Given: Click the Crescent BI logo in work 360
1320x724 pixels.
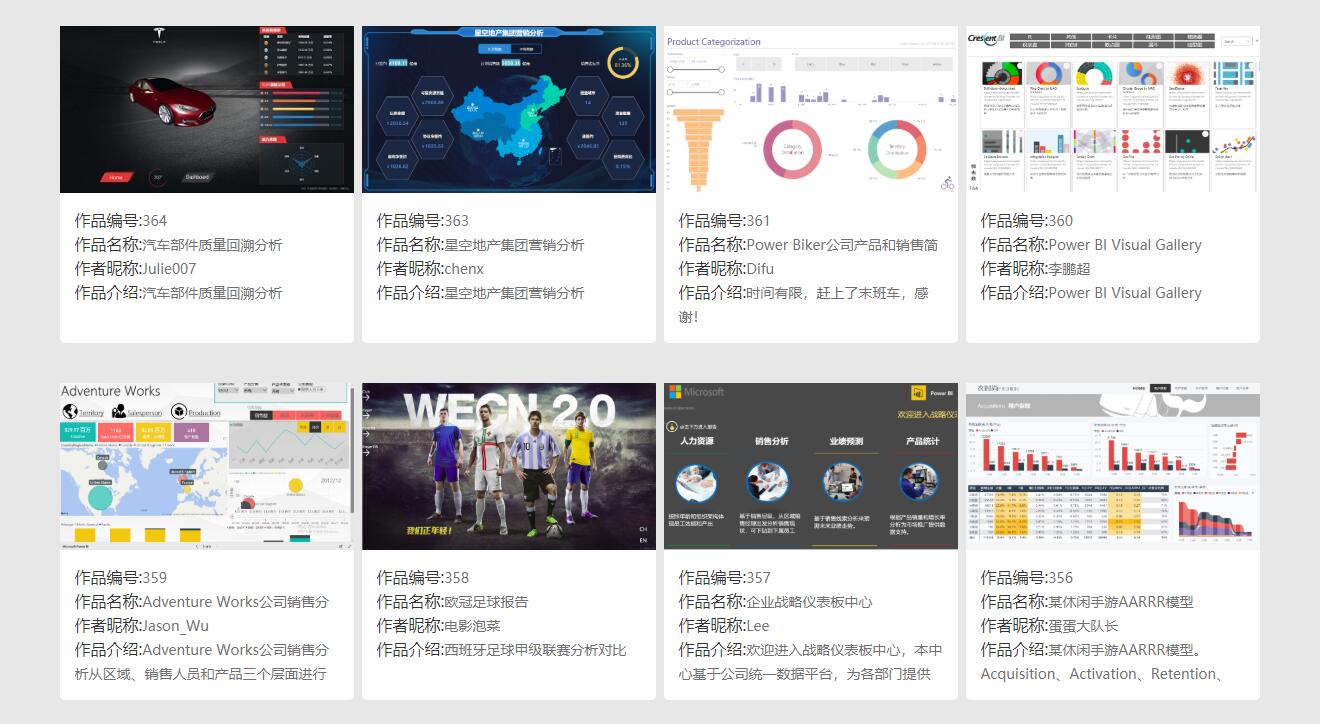Looking at the screenshot, I should [x=985, y=39].
